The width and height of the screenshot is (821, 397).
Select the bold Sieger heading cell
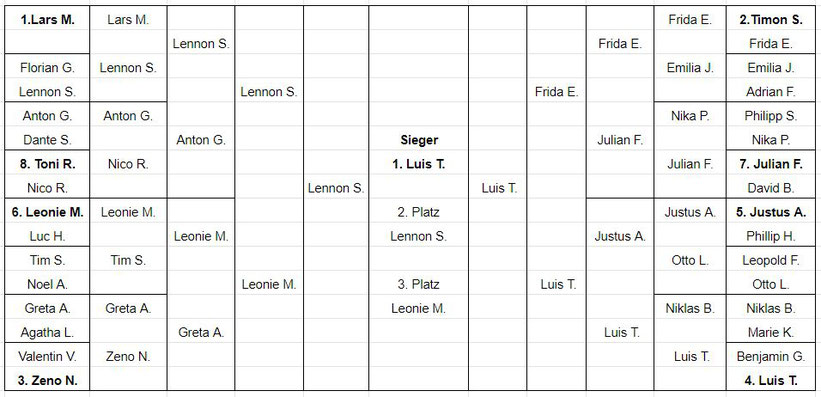(419, 140)
